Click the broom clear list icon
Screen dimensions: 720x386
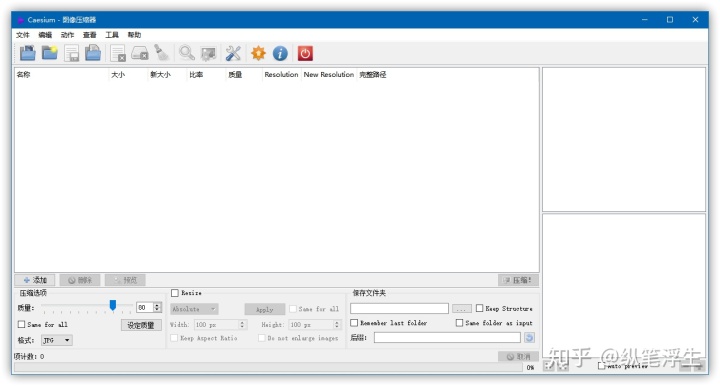pos(162,53)
